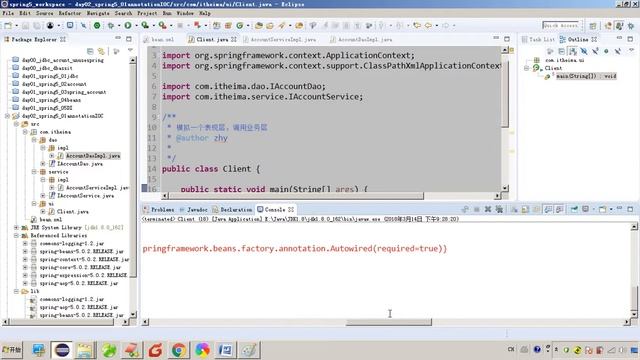Expand IAccountDao.java tree node
Image resolution: width=640 pixels, height=360 pixels.
tap(43, 164)
